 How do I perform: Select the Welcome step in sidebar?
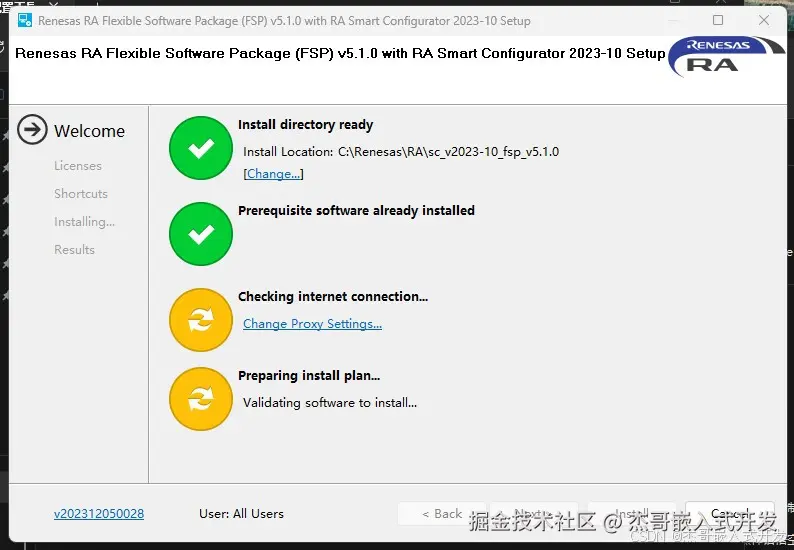pyautogui.click(x=89, y=131)
